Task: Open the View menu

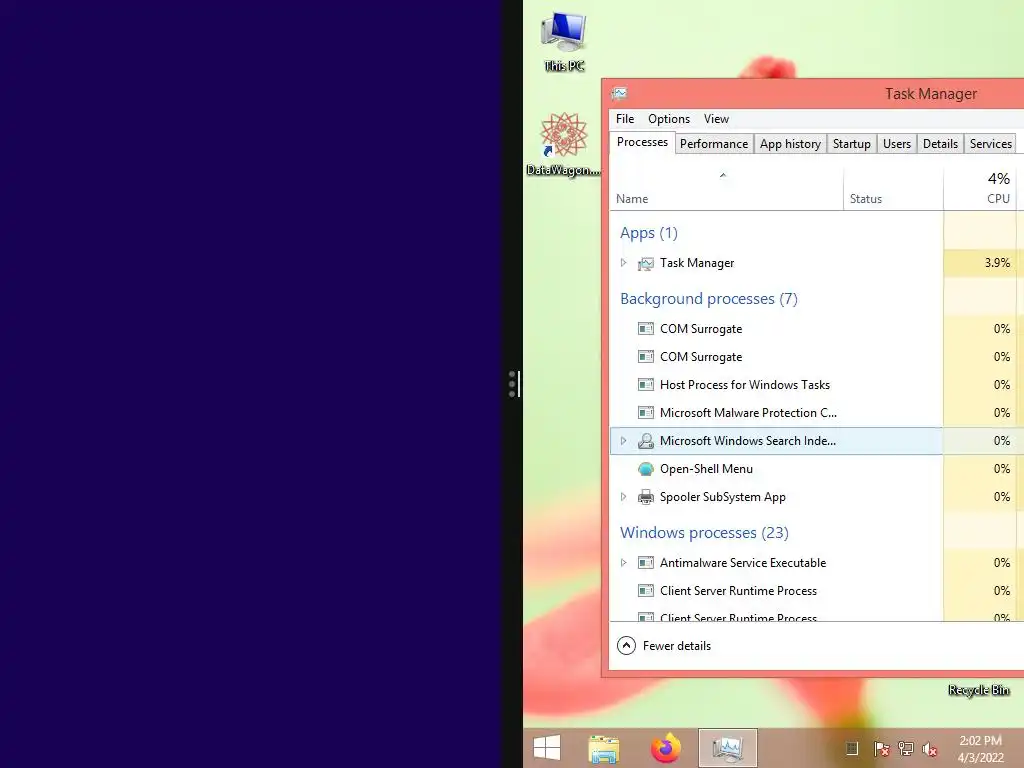Action: pyautogui.click(x=716, y=119)
